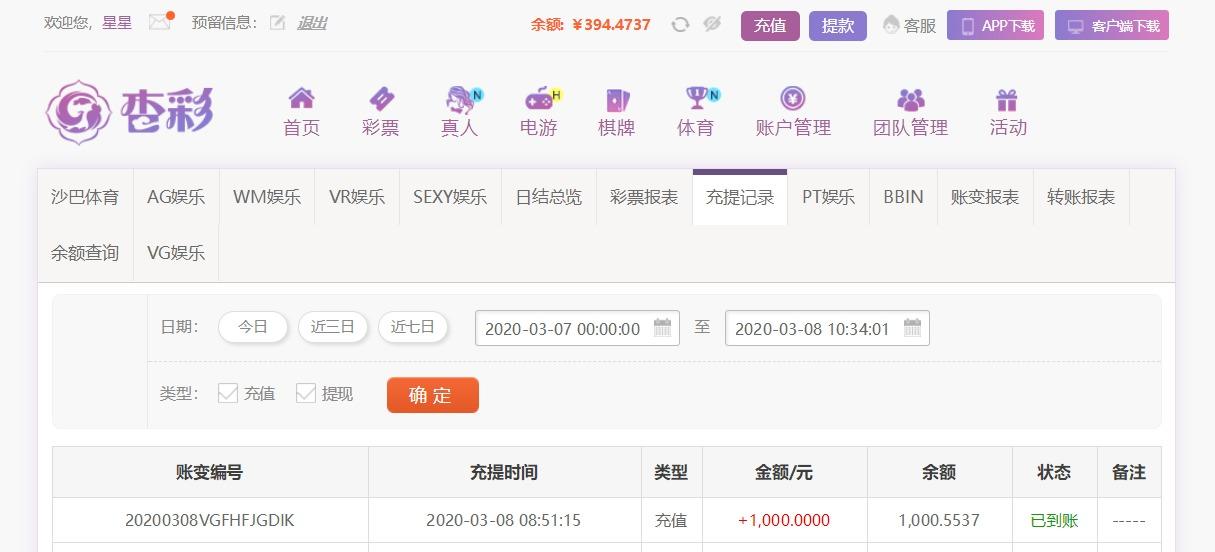Toggle the 提现 type checkbox

pyautogui.click(x=306, y=393)
